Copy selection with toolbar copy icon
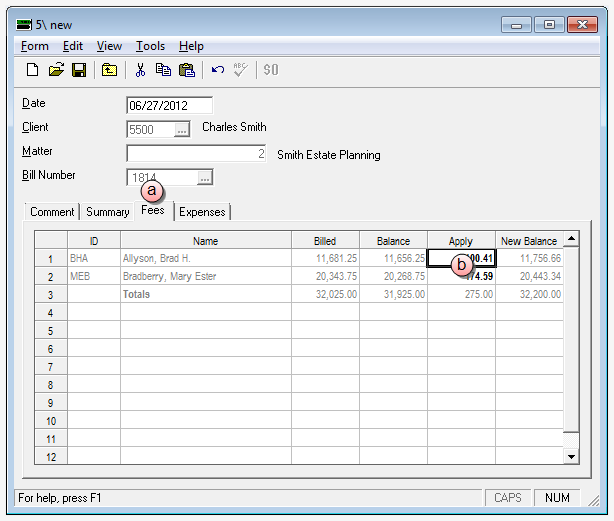Image resolution: width=614 pixels, height=521 pixels. [x=163, y=70]
